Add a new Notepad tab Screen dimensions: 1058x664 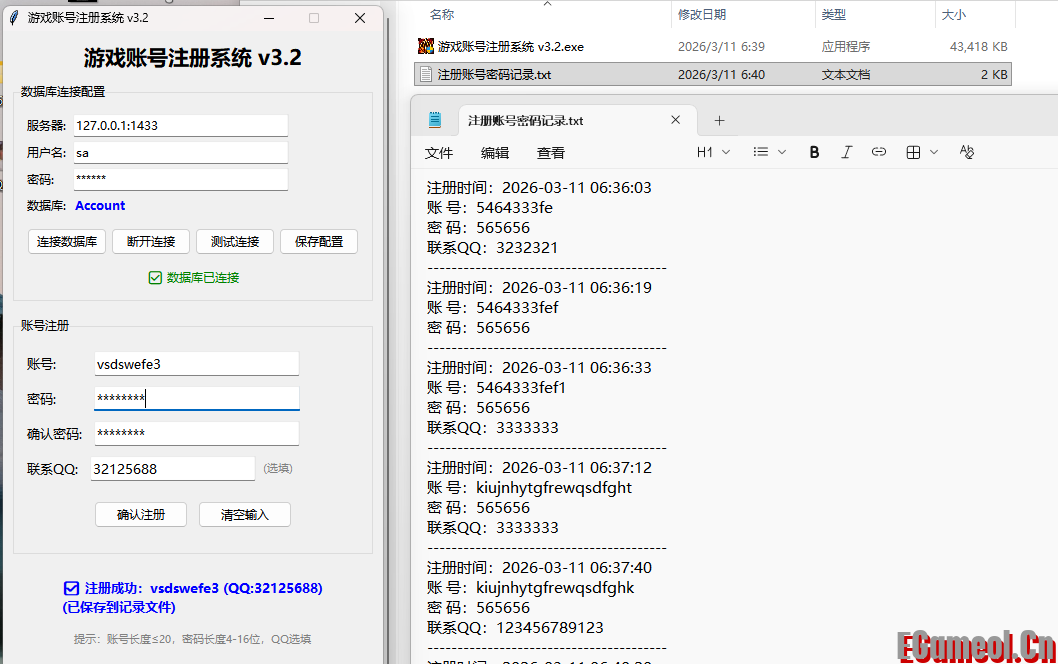click(719, 120)
